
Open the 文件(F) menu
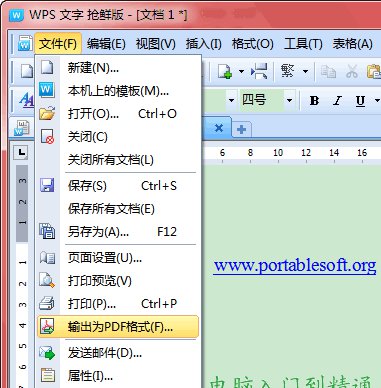[x=58, y=44]
